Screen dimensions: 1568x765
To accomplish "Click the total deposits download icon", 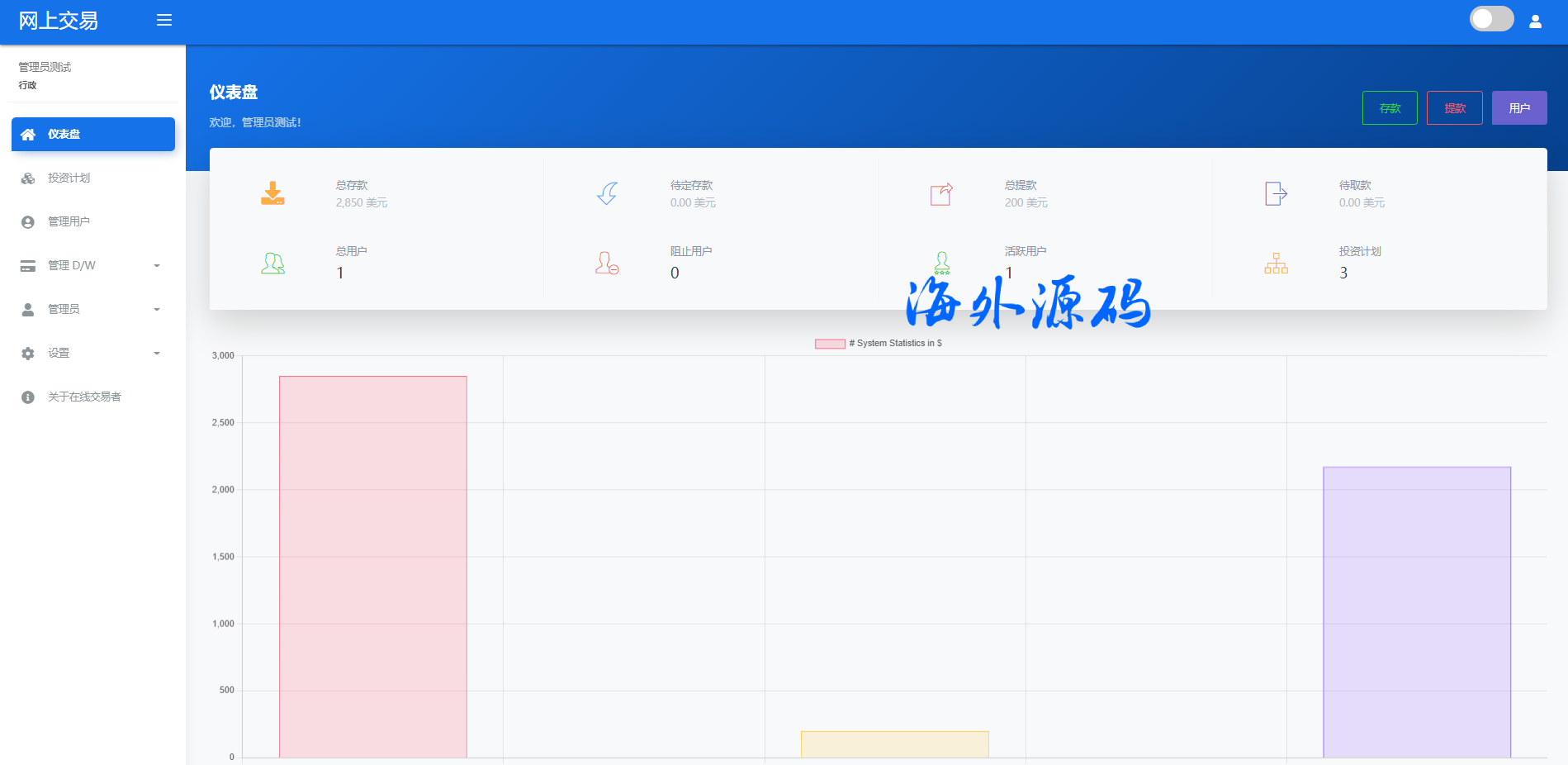I will coord(272,193).
